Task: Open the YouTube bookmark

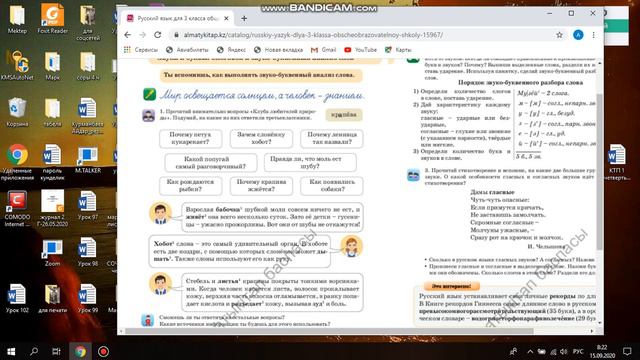Action: (x=360, y=50)
